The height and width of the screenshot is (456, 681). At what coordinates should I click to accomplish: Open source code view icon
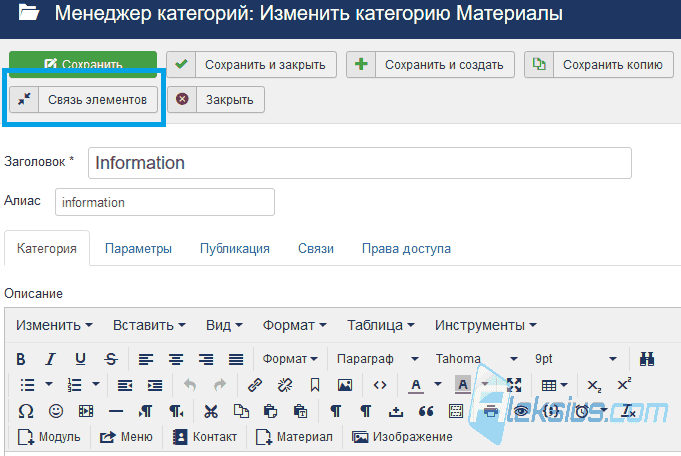pyautogui.click(x=380, y=385)
